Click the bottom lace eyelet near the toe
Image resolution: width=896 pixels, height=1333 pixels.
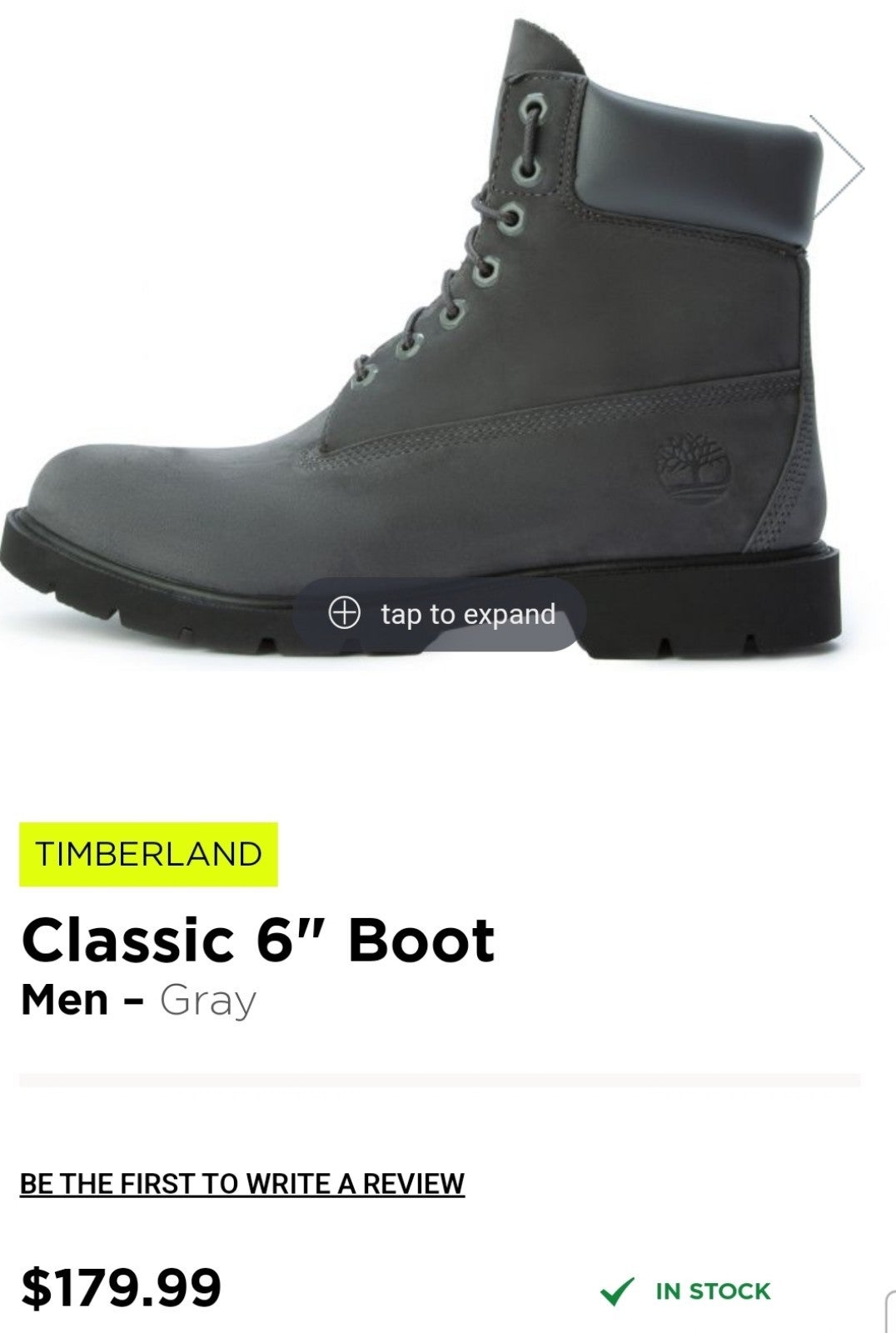tap(363, 376)
